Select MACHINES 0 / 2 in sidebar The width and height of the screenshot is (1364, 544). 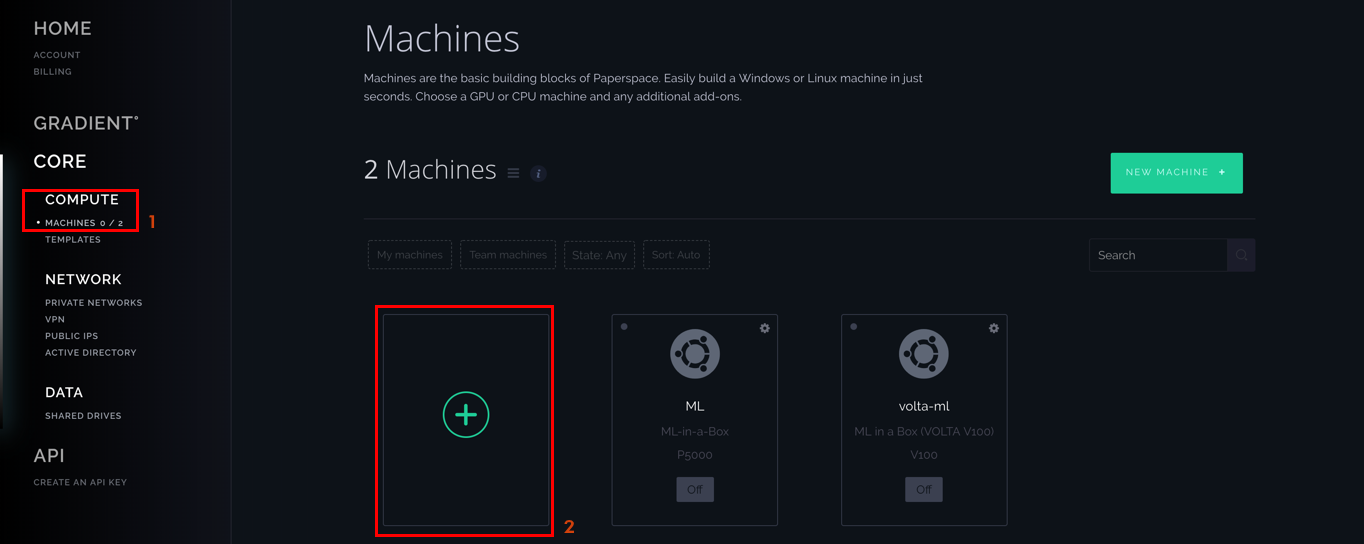(x=84, y=223)
